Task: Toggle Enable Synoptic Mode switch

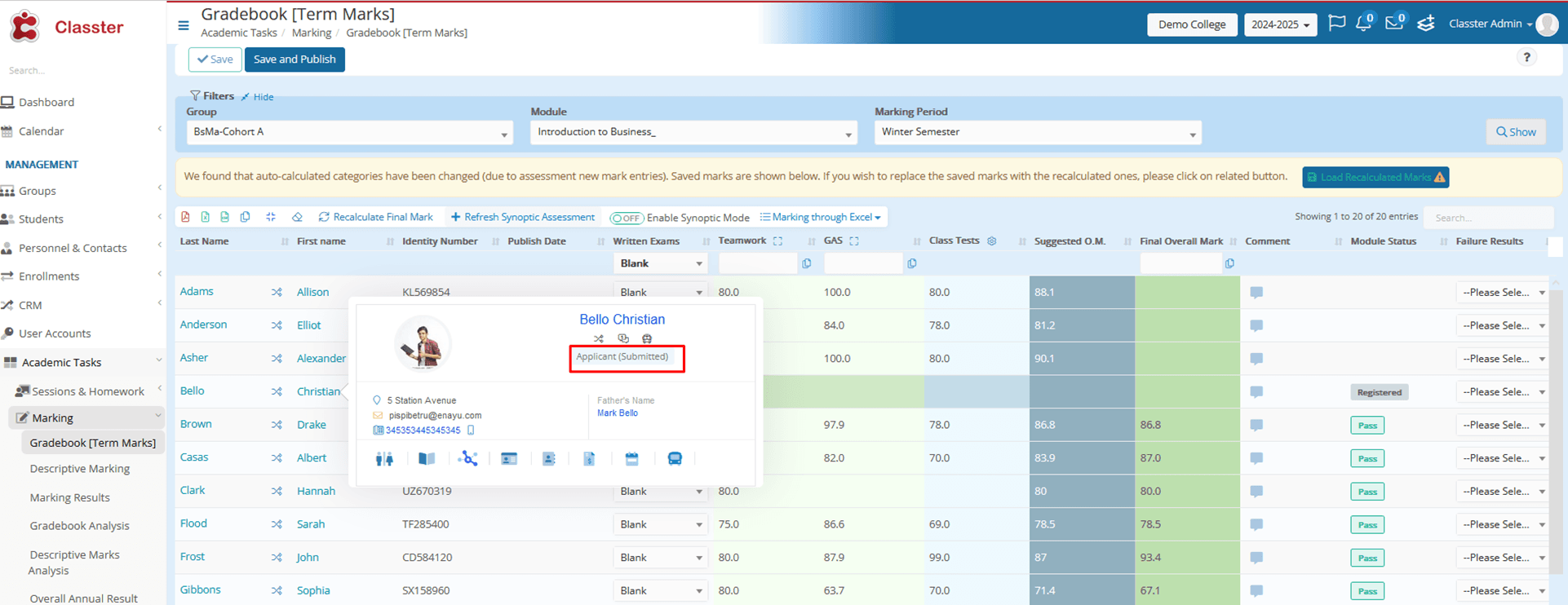Action: click(x=627, y=218)
